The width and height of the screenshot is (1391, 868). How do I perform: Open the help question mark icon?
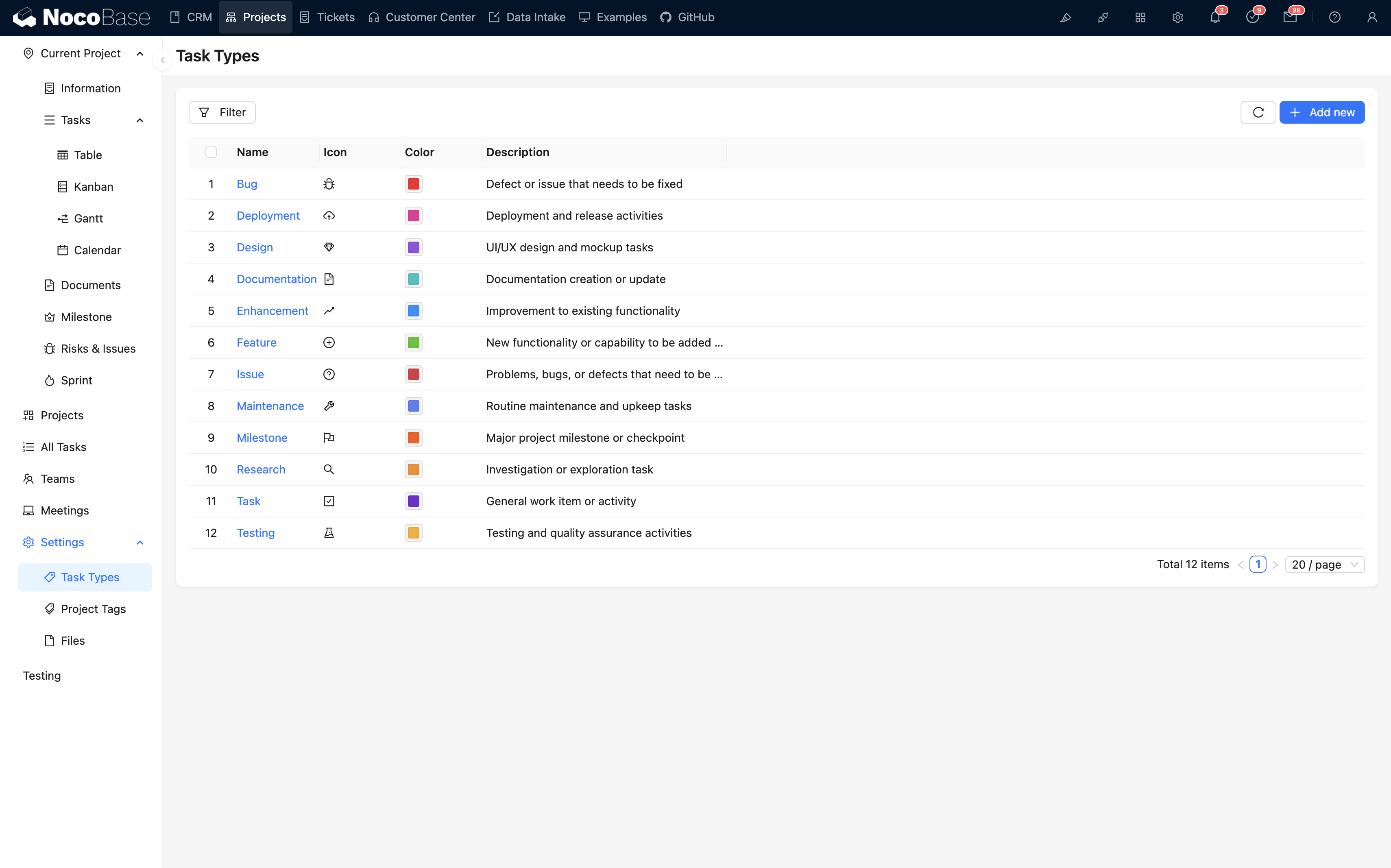[x=1334, y=17]
